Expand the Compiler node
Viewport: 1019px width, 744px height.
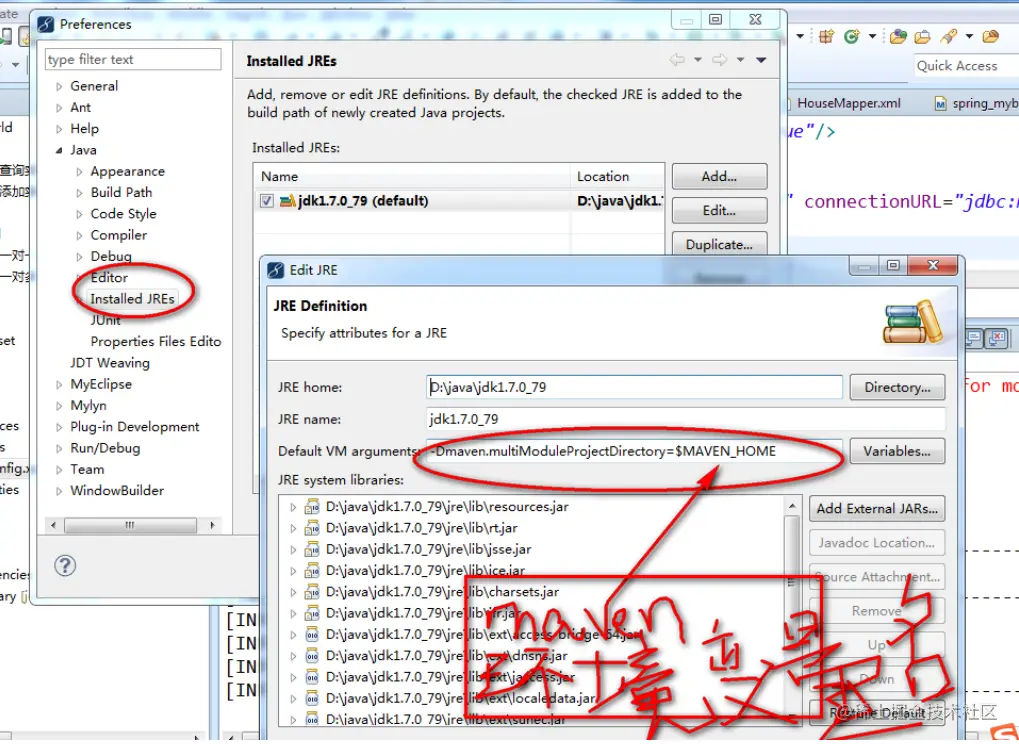pyautogui.click(x=79, y=235)
